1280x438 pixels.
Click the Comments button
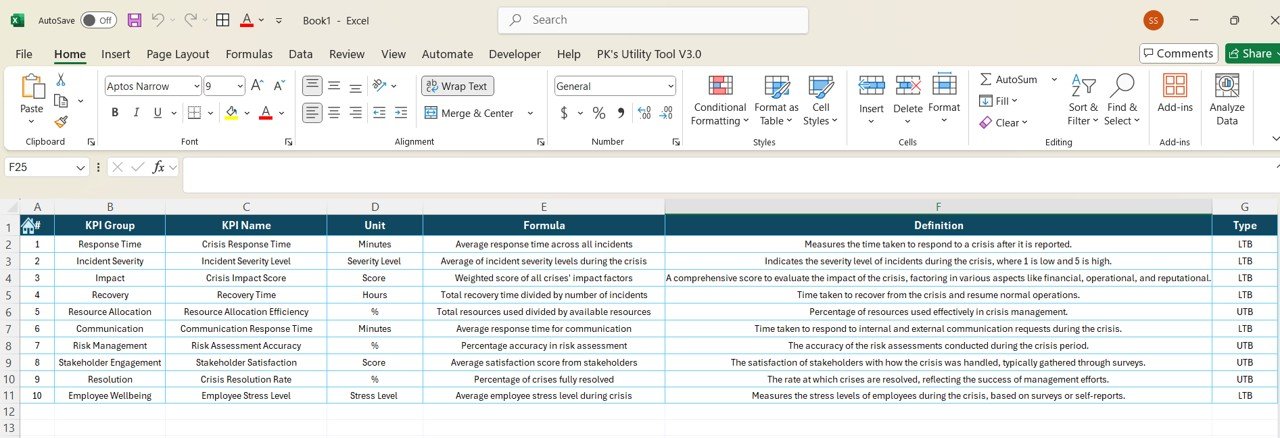coord(1179,53)
